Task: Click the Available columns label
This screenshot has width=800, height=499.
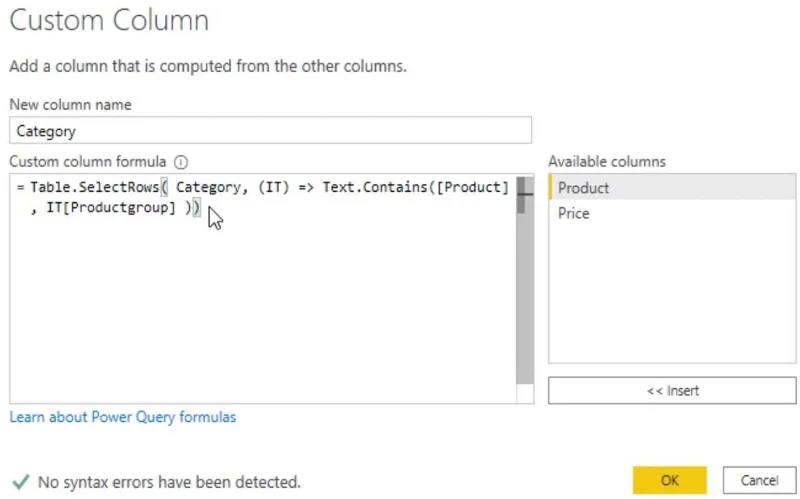Action: 607,161
